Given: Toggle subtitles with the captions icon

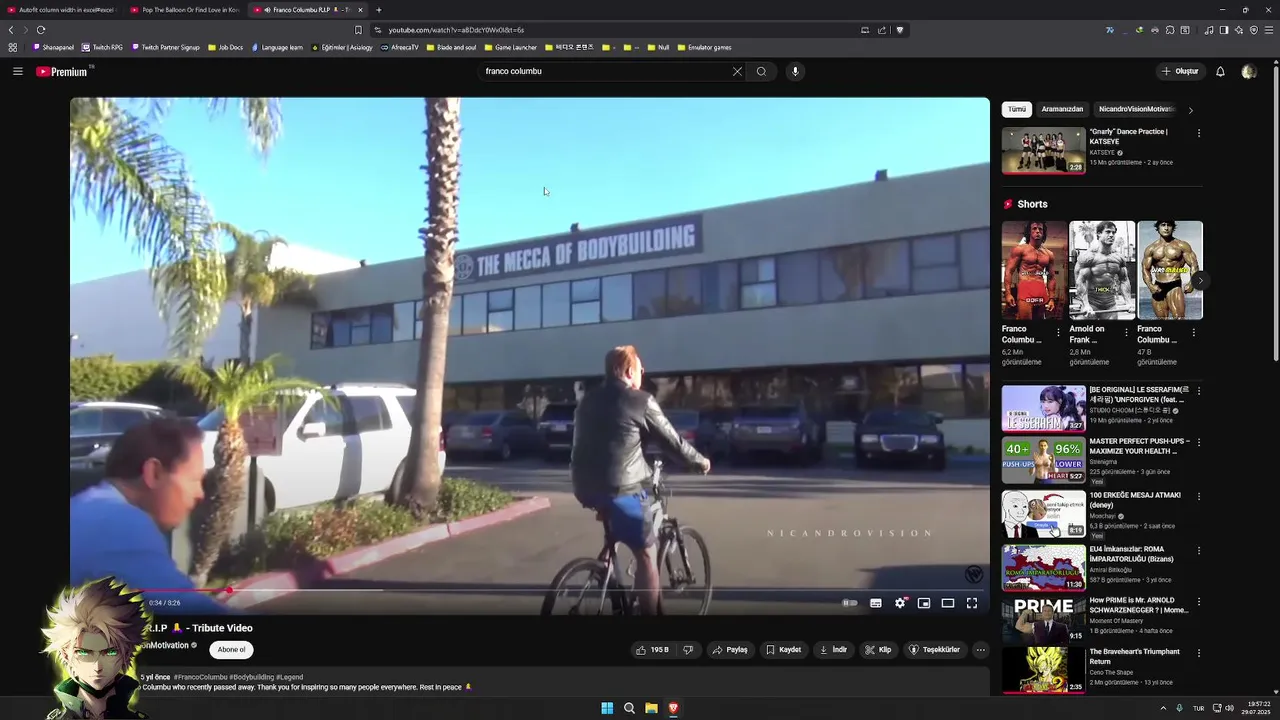Looking at the screenshot, I should pos(876,603).
